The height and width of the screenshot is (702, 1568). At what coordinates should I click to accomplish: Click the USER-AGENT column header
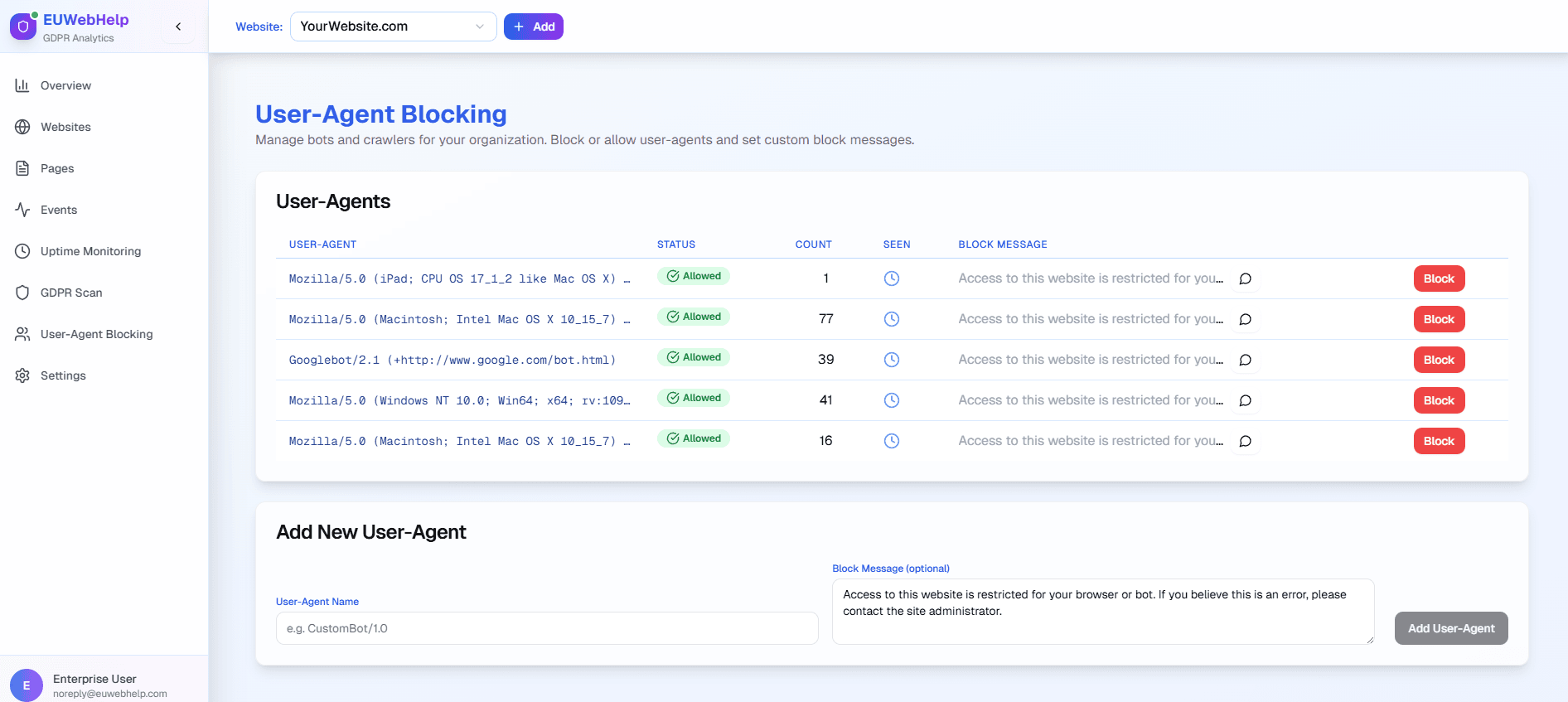point(322,244)
